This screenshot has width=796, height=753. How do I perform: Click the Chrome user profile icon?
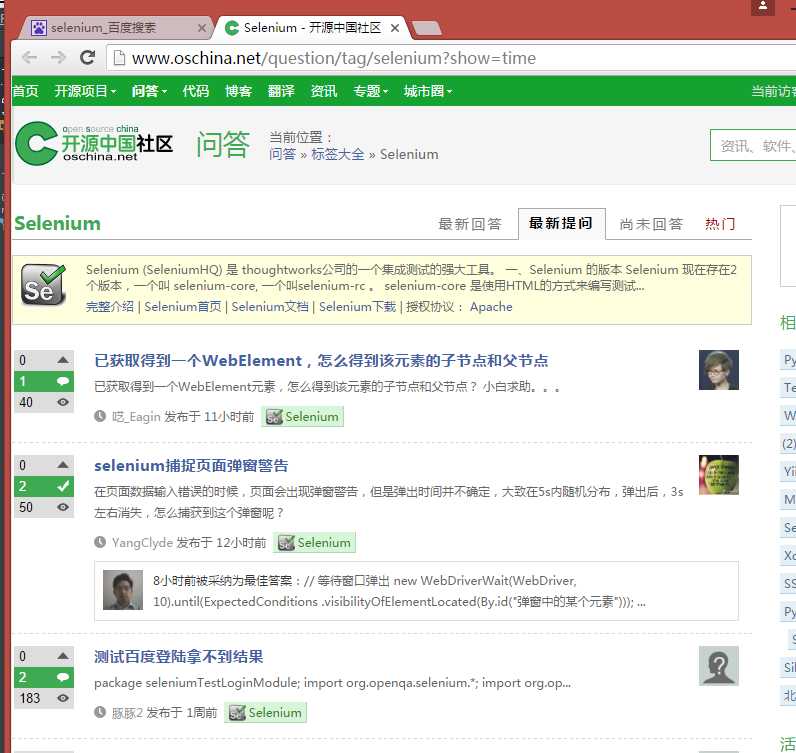pyautogui.click(x=762, y=7)
